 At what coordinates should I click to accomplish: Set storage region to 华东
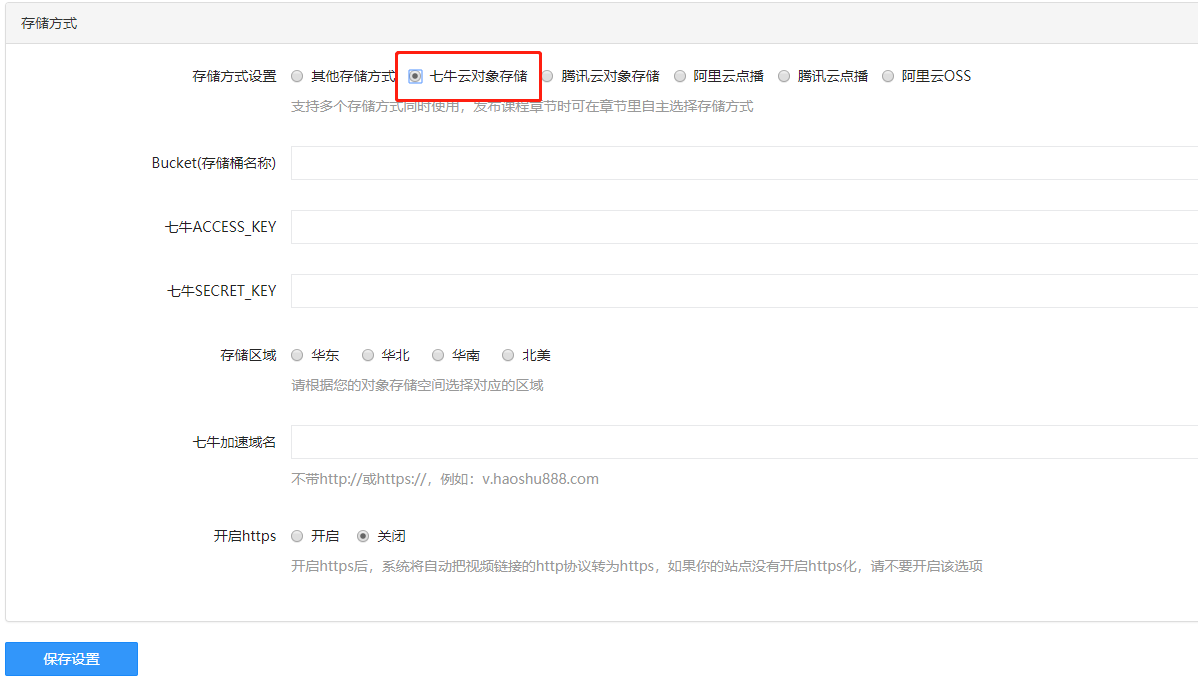tap(297, 355)
